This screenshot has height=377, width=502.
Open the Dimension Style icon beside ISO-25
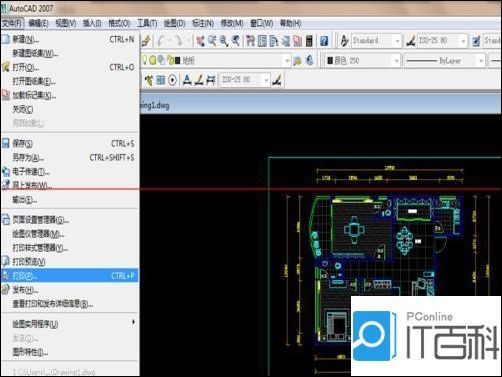(411, 41)
